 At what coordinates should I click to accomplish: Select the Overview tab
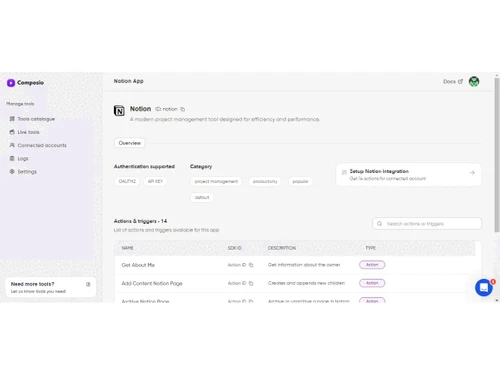click(130, 143)
